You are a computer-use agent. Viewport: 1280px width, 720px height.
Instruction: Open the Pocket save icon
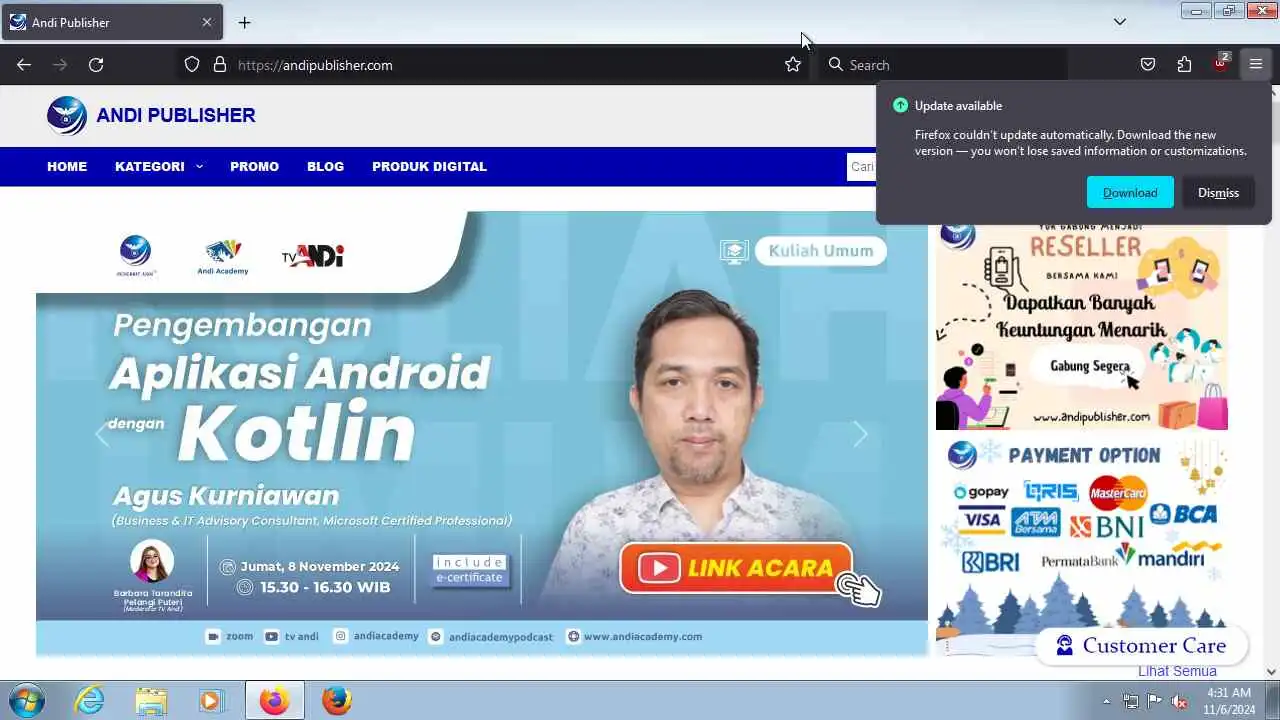pos(1148,65)
